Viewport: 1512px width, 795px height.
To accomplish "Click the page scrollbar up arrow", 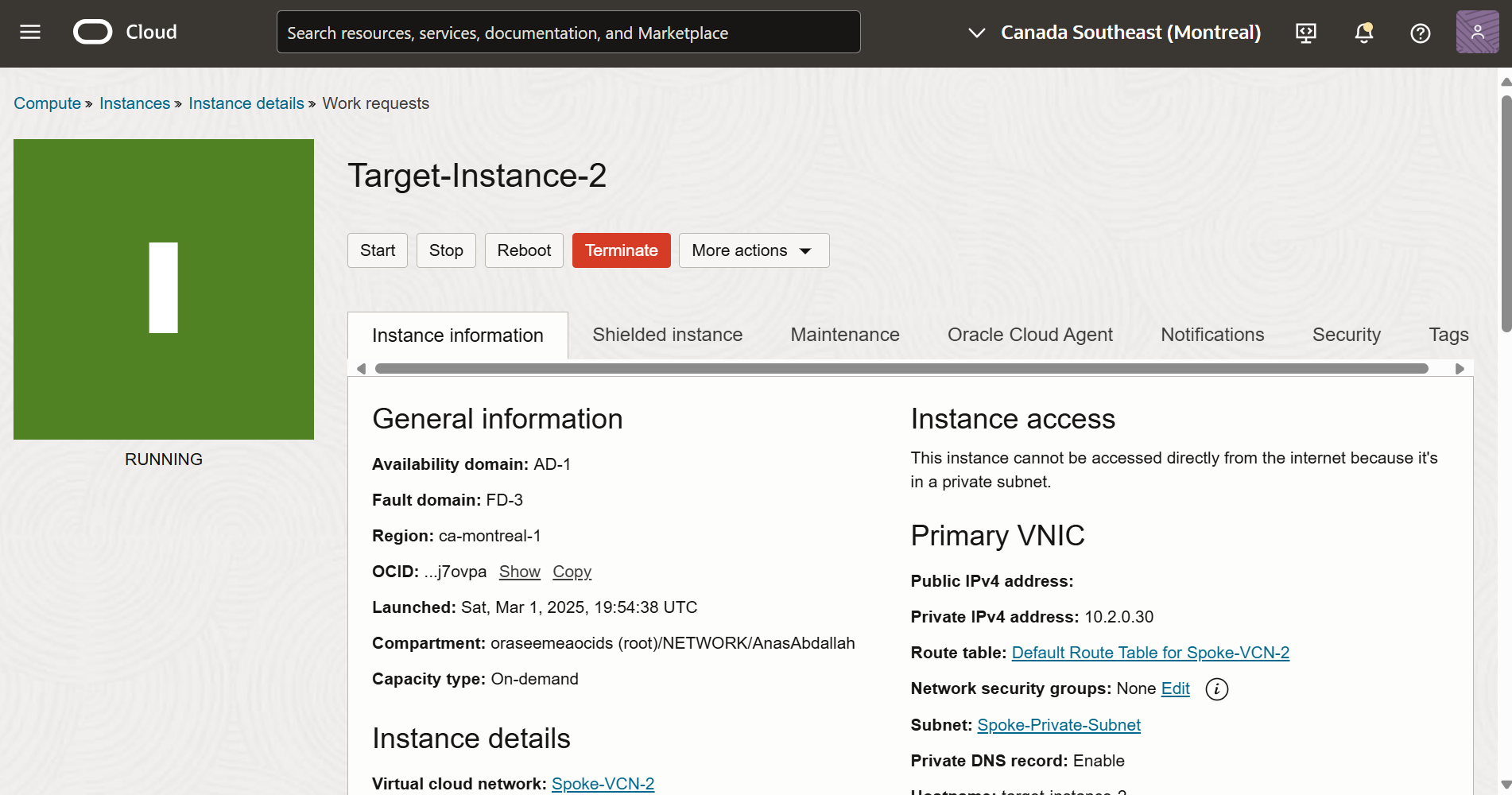I will pos(1506,82).
